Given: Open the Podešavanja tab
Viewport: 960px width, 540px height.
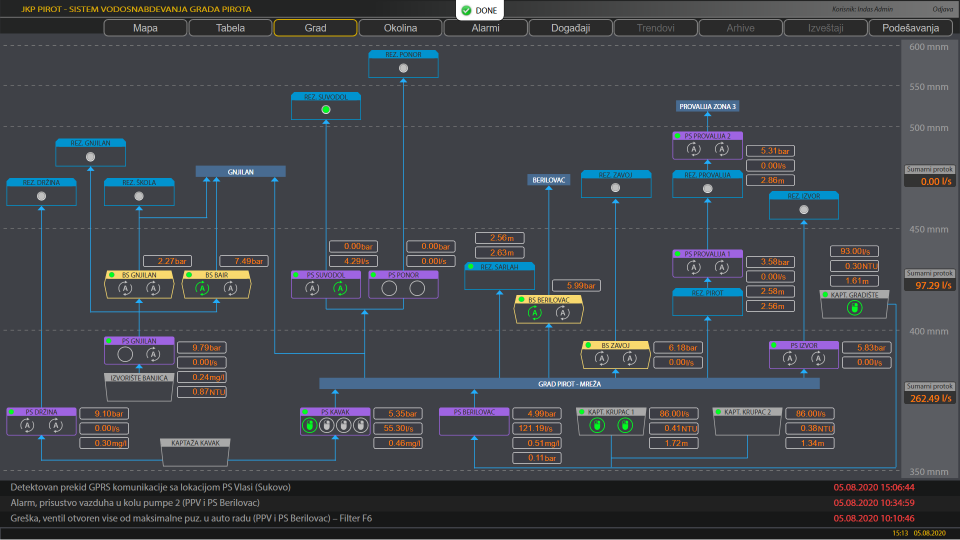Looking at the screenshot, I should coord(910,28).
